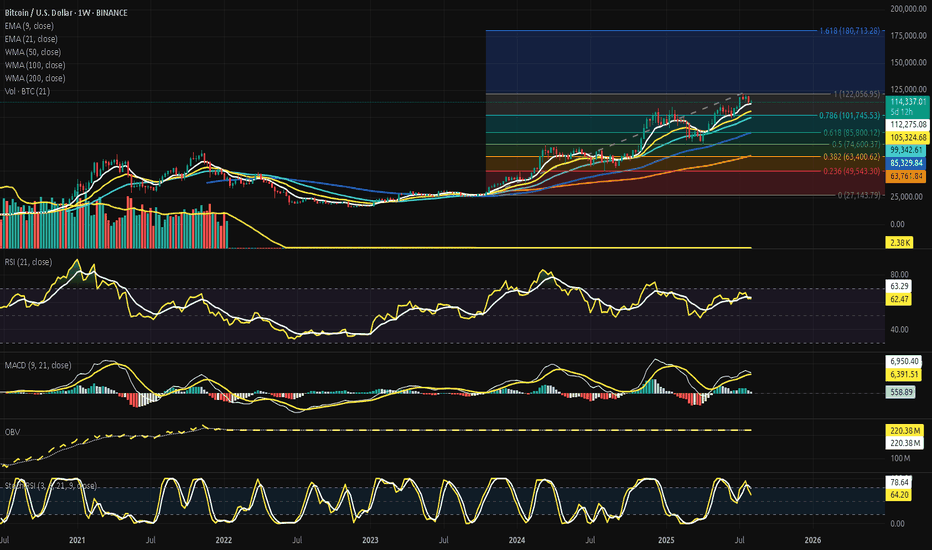Click the orange 63,761.84 price tag
This screenshot has height=550, width=932.
click(906, 176)
